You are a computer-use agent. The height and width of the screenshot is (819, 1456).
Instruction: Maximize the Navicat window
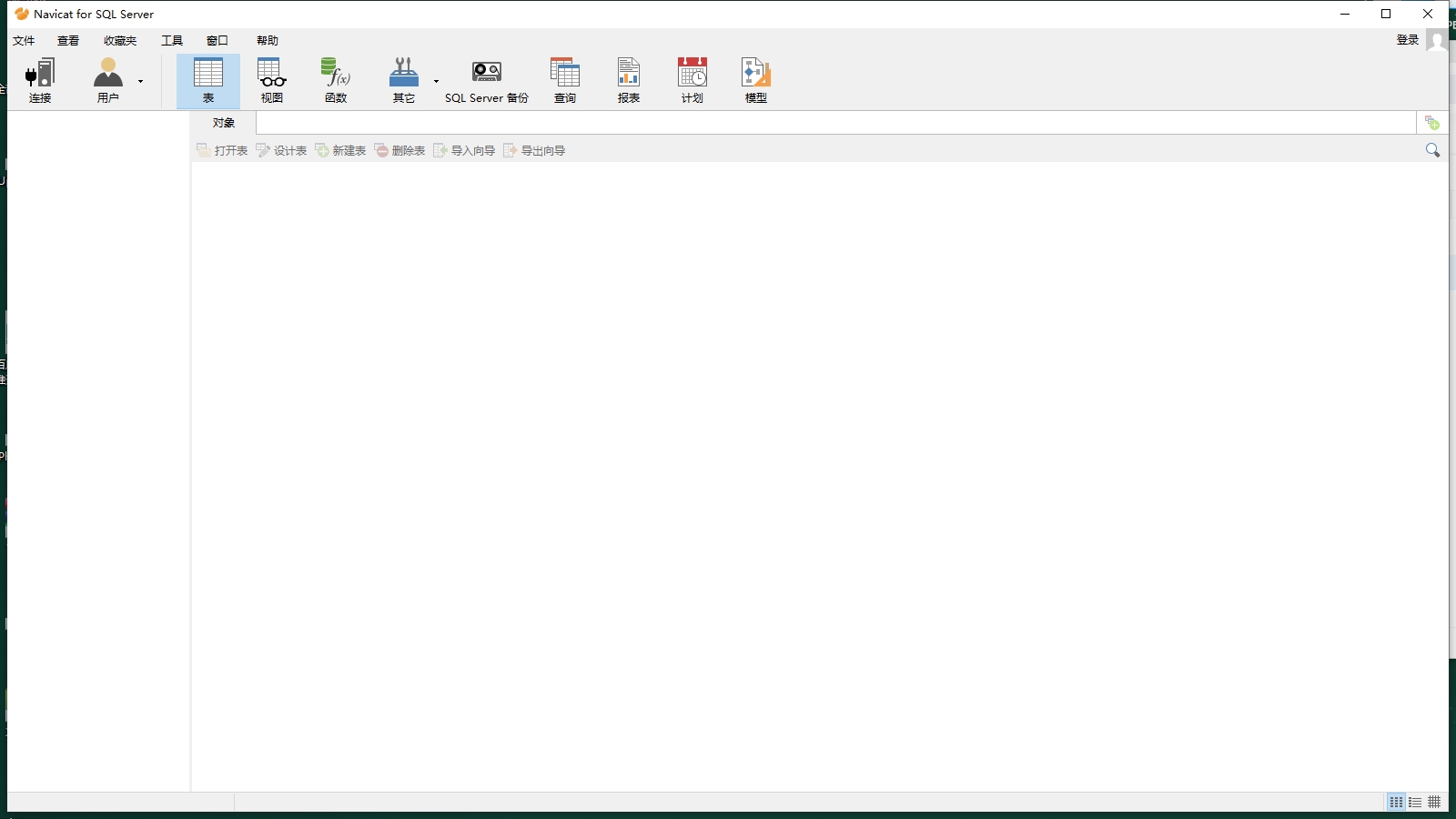point(1386,14)
